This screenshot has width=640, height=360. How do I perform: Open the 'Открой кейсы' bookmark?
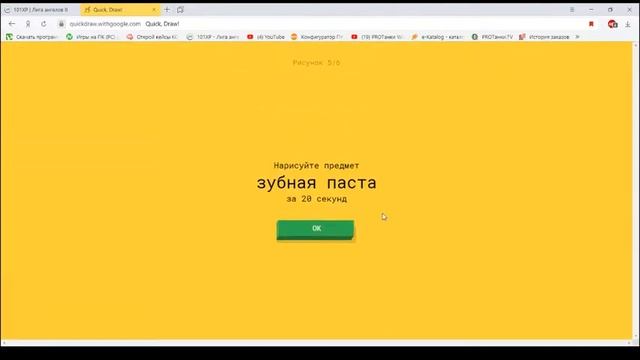point(152,37)
